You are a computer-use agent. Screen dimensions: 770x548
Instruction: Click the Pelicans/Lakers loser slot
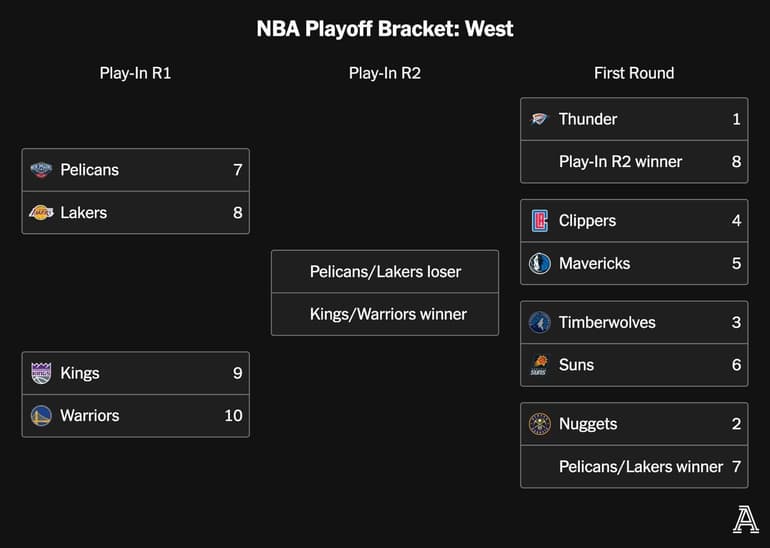pyautogui.click(x=385, y=272)
